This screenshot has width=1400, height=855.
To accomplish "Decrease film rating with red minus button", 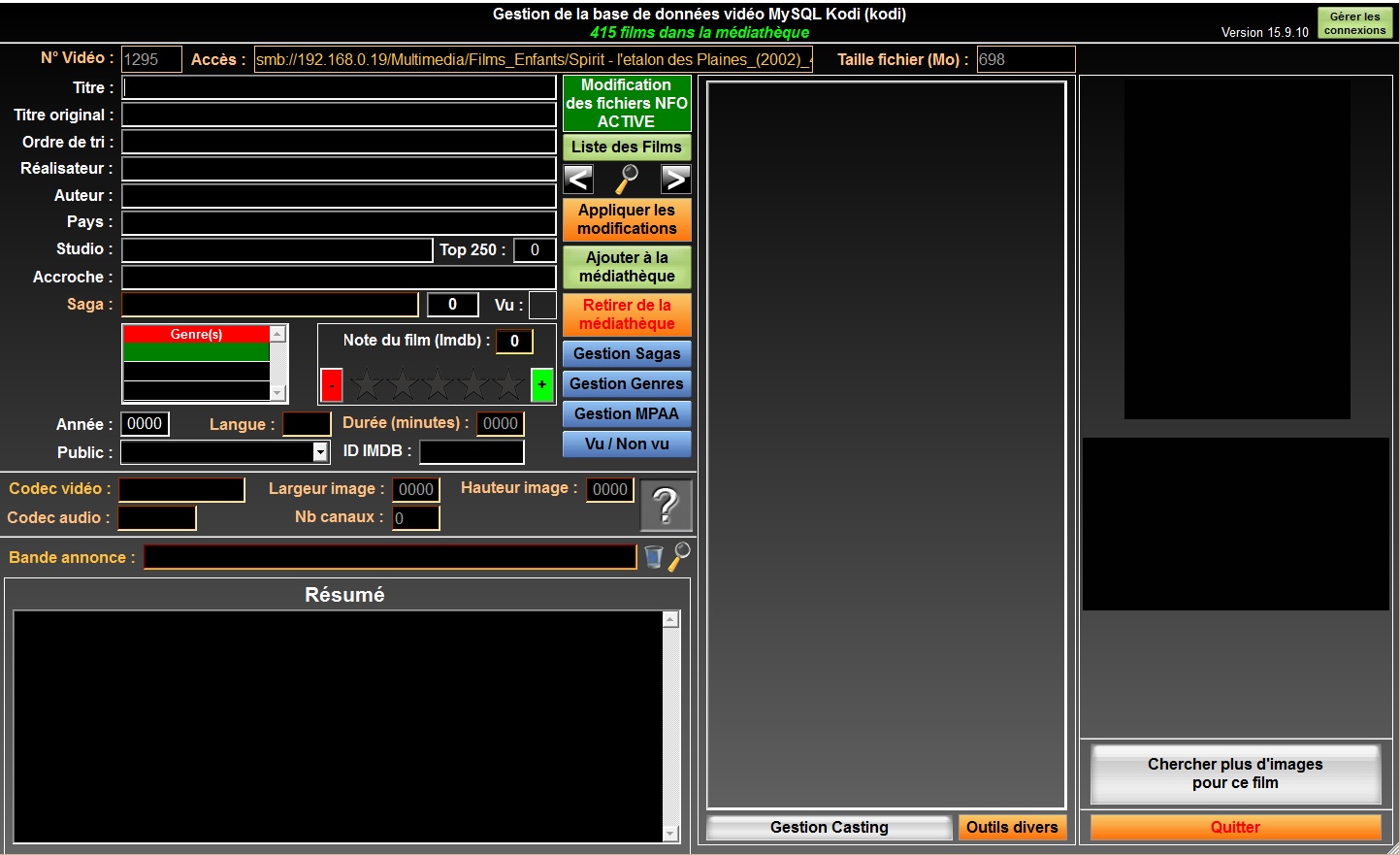I will 331,385.
